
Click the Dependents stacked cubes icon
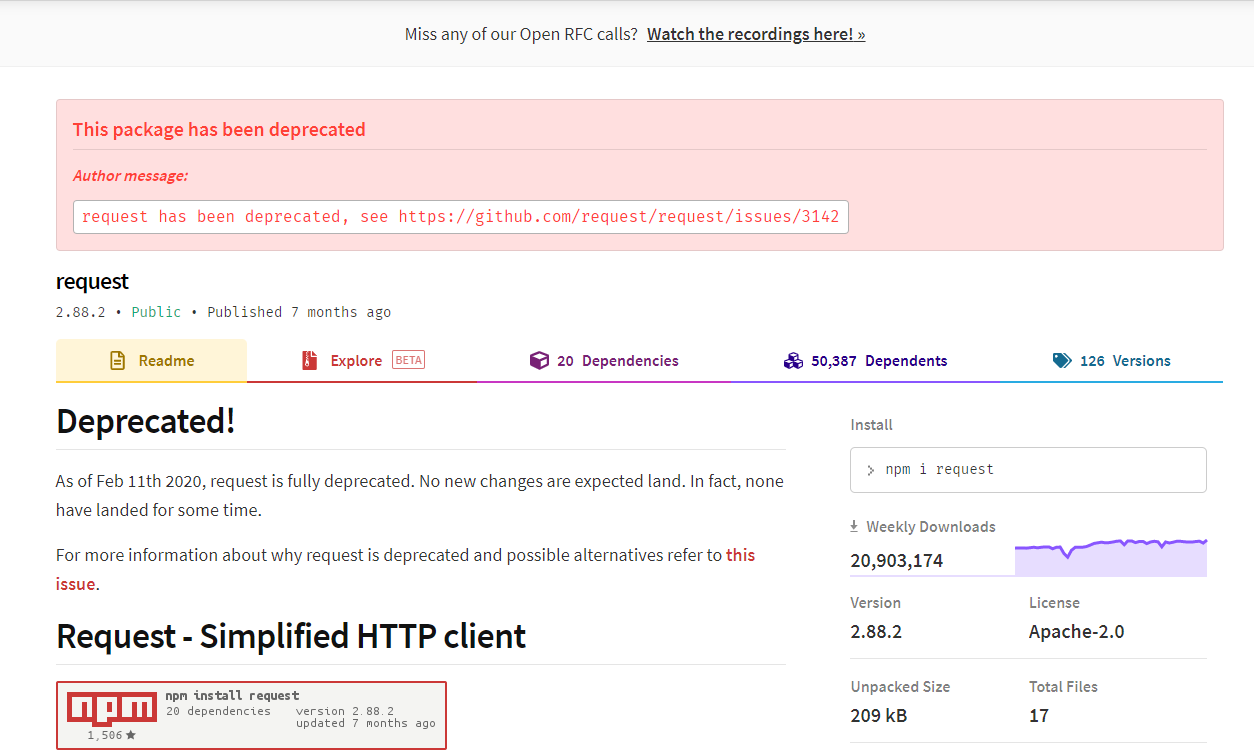pos(793,361)
